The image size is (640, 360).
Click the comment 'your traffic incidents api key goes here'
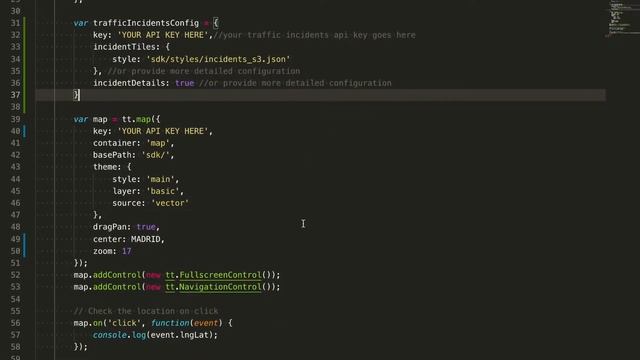[x=315, y=35]
